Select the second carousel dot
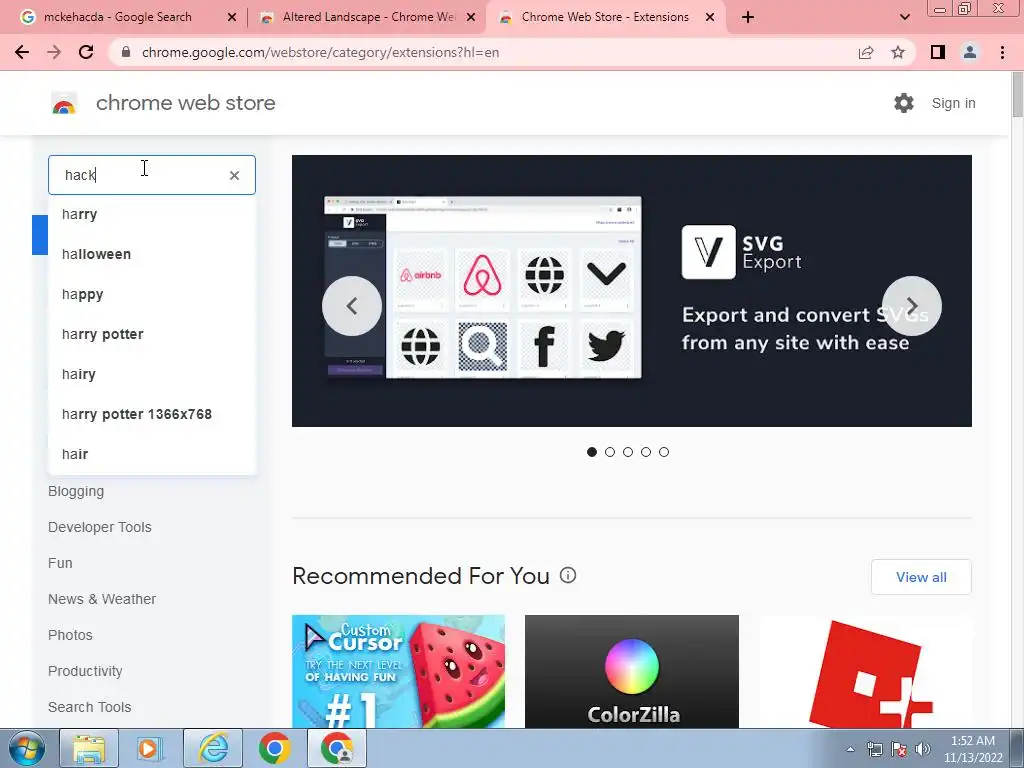Image resolution: width=1024 pixels, height=768 pixels. coord(610,452)
